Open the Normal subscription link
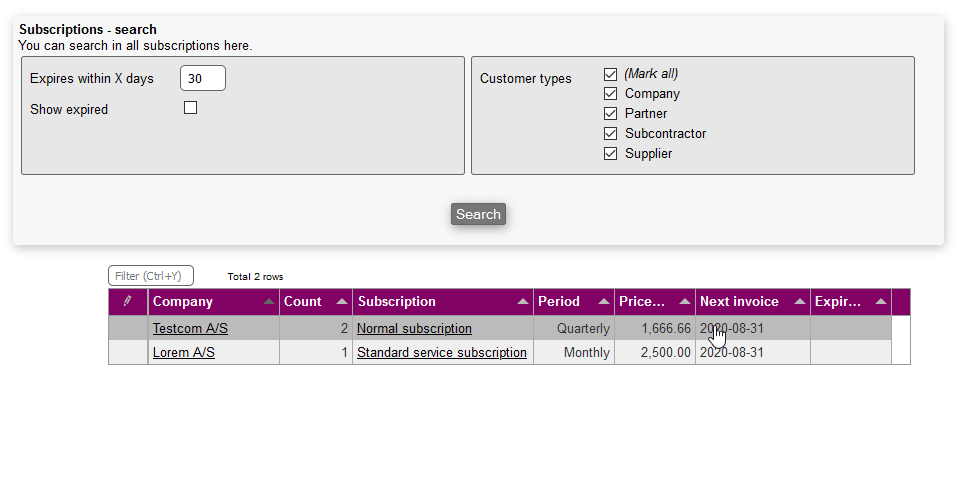The height and width of the screenshot is (484, 967). pyautogui.click(x=414, y=328)
